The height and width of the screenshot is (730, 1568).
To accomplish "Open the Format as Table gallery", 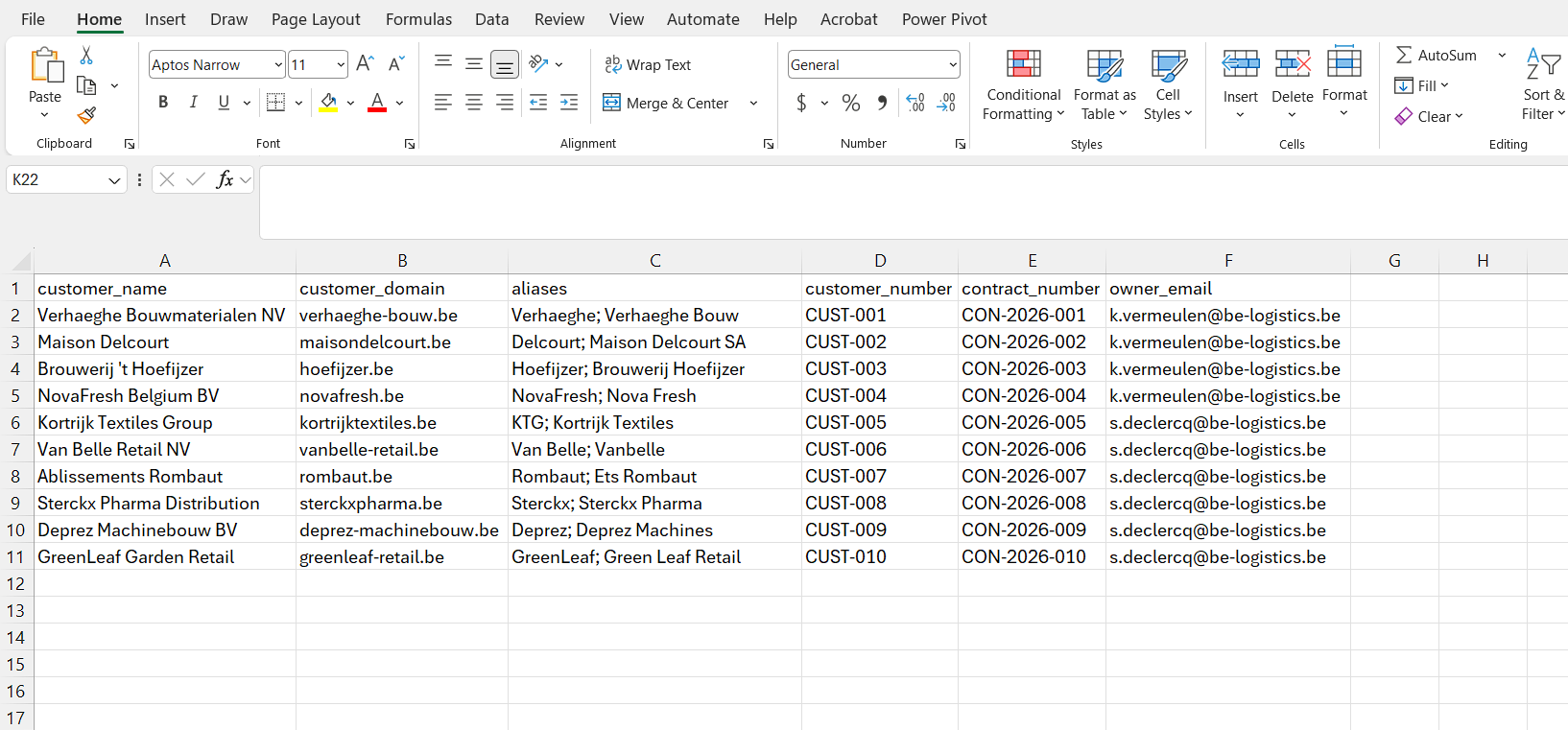I will (x=1105, y=84).
